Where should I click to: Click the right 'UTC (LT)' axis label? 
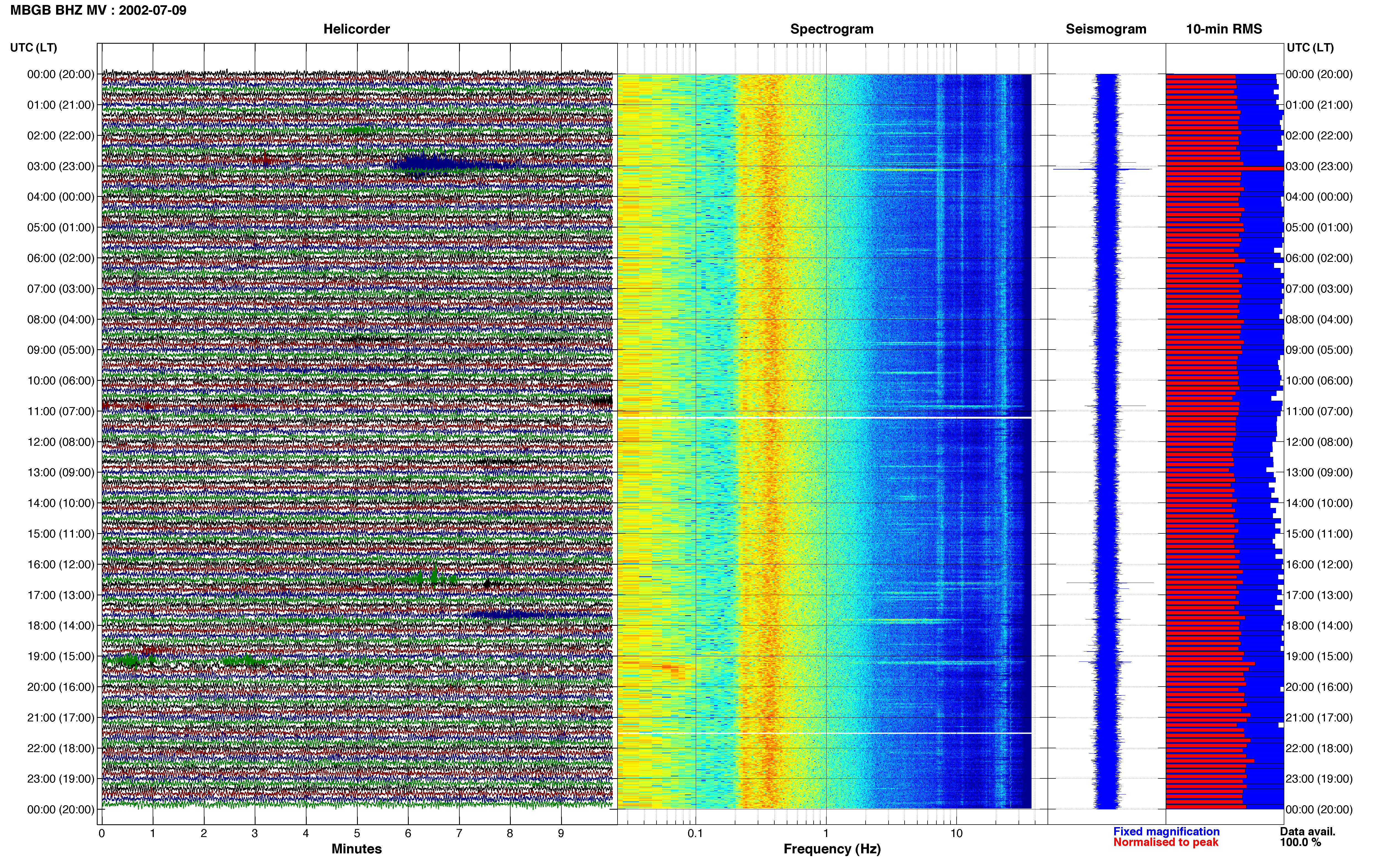1310,48
